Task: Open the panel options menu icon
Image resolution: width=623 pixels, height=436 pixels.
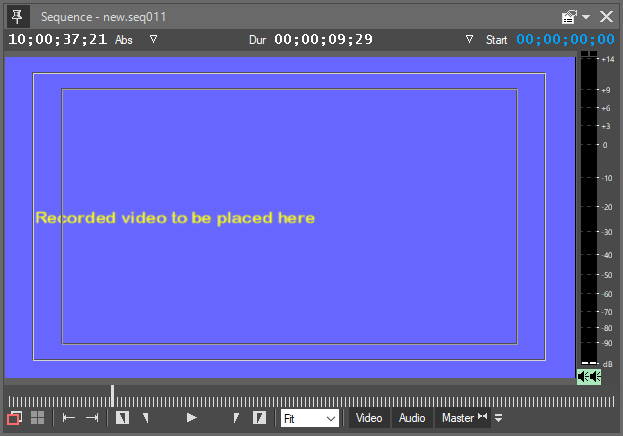Action: [571, 16]
